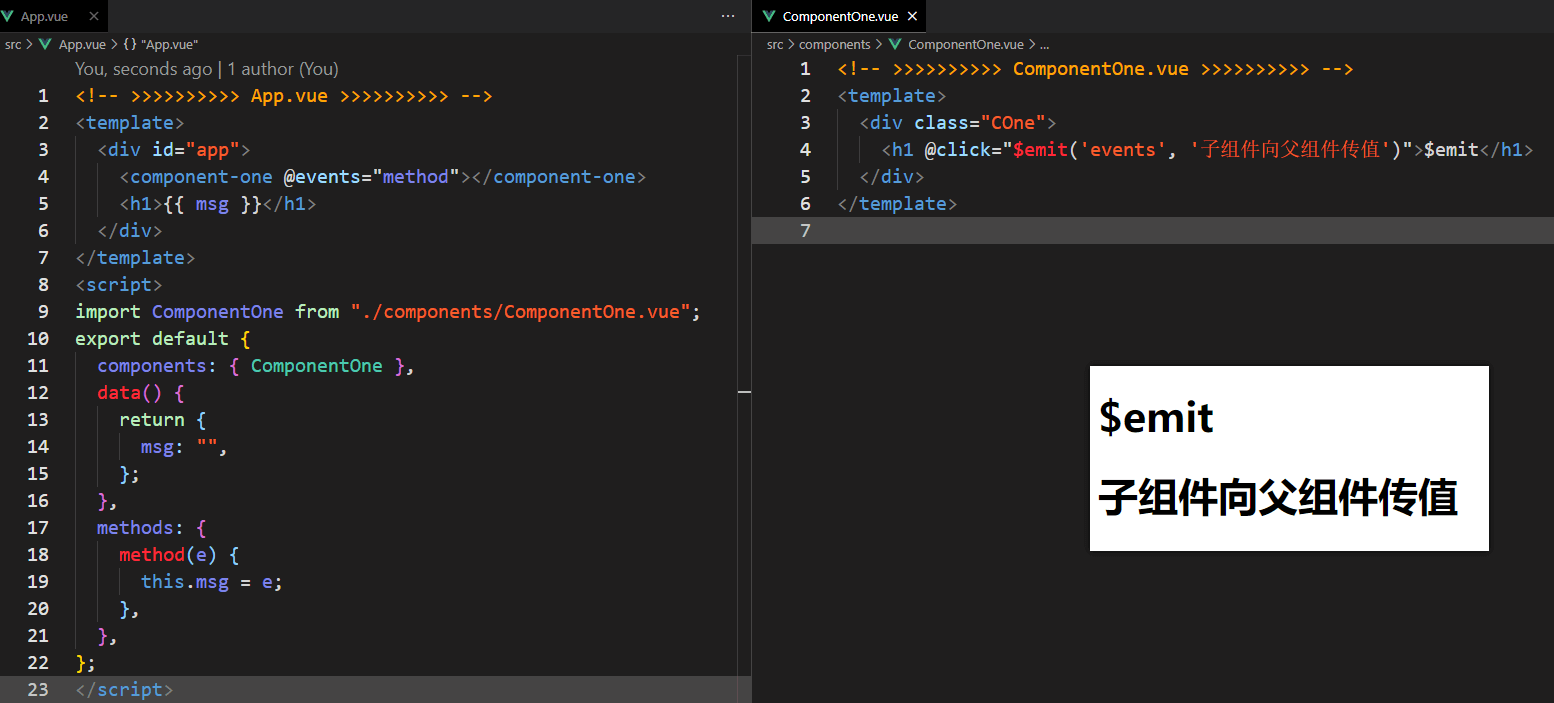Image resolution: width=1554 pixels, height=703 pixels.
Task: Select 'src' breadcrumb in ComponentOne editor
Action: (775, 44)
